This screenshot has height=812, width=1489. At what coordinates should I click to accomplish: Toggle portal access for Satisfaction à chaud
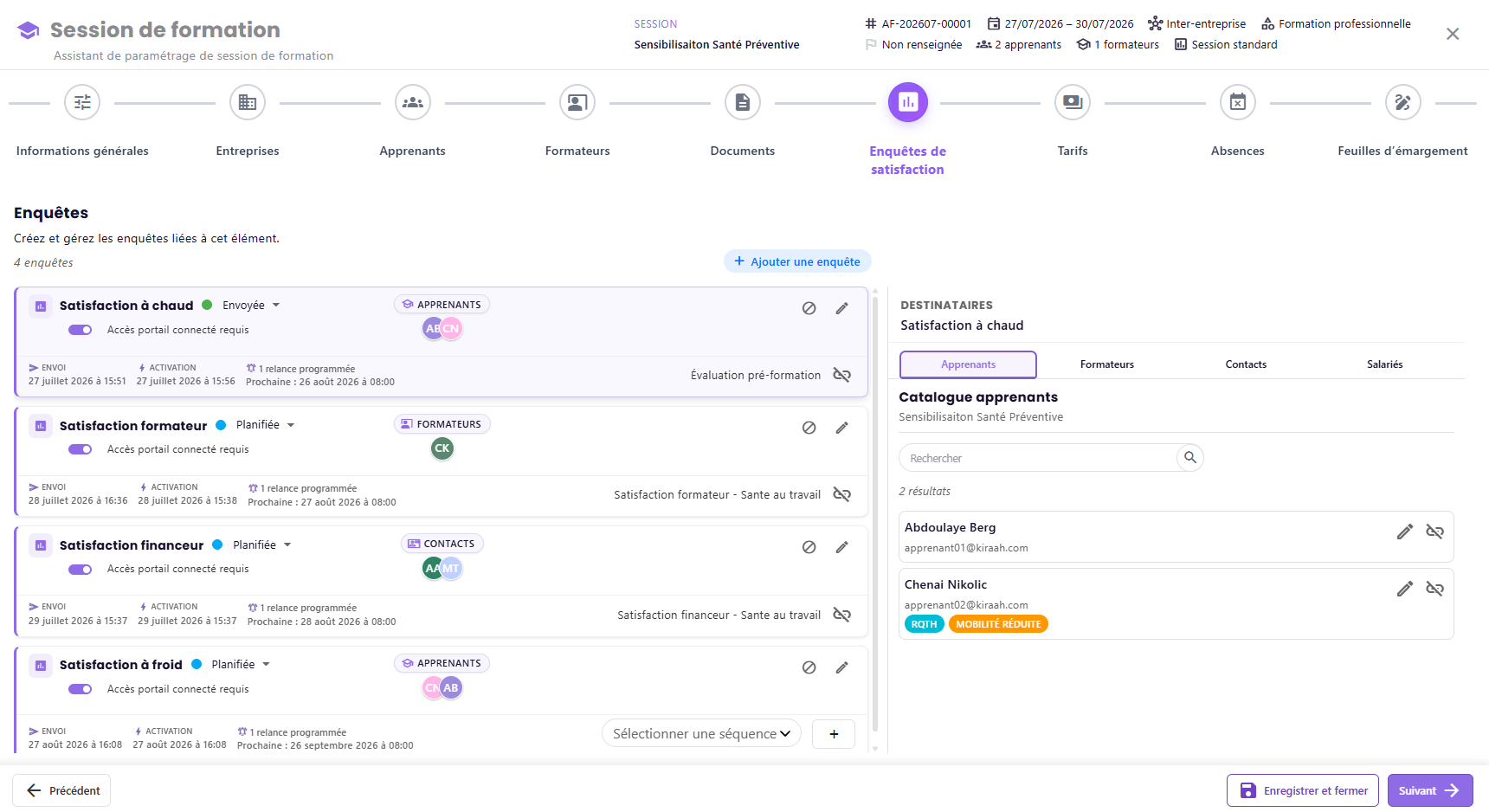[x=81, y=330]
